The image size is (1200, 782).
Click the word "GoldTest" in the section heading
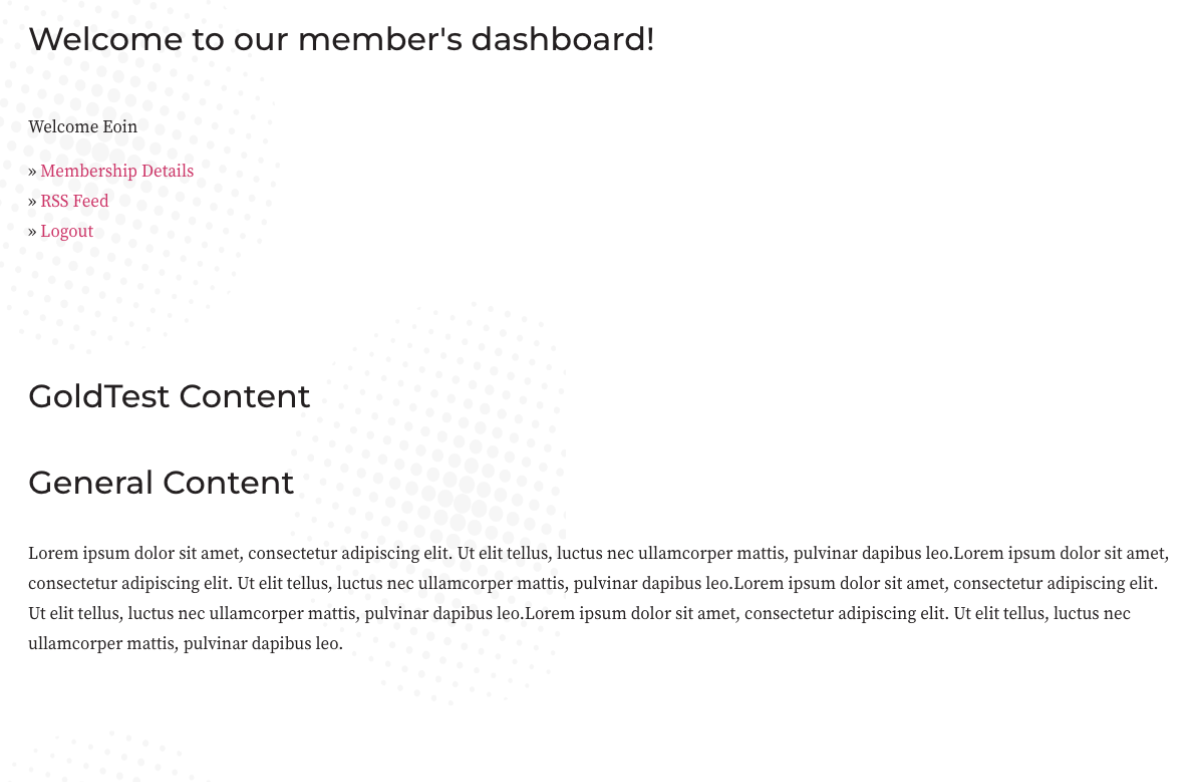[99, 396]
